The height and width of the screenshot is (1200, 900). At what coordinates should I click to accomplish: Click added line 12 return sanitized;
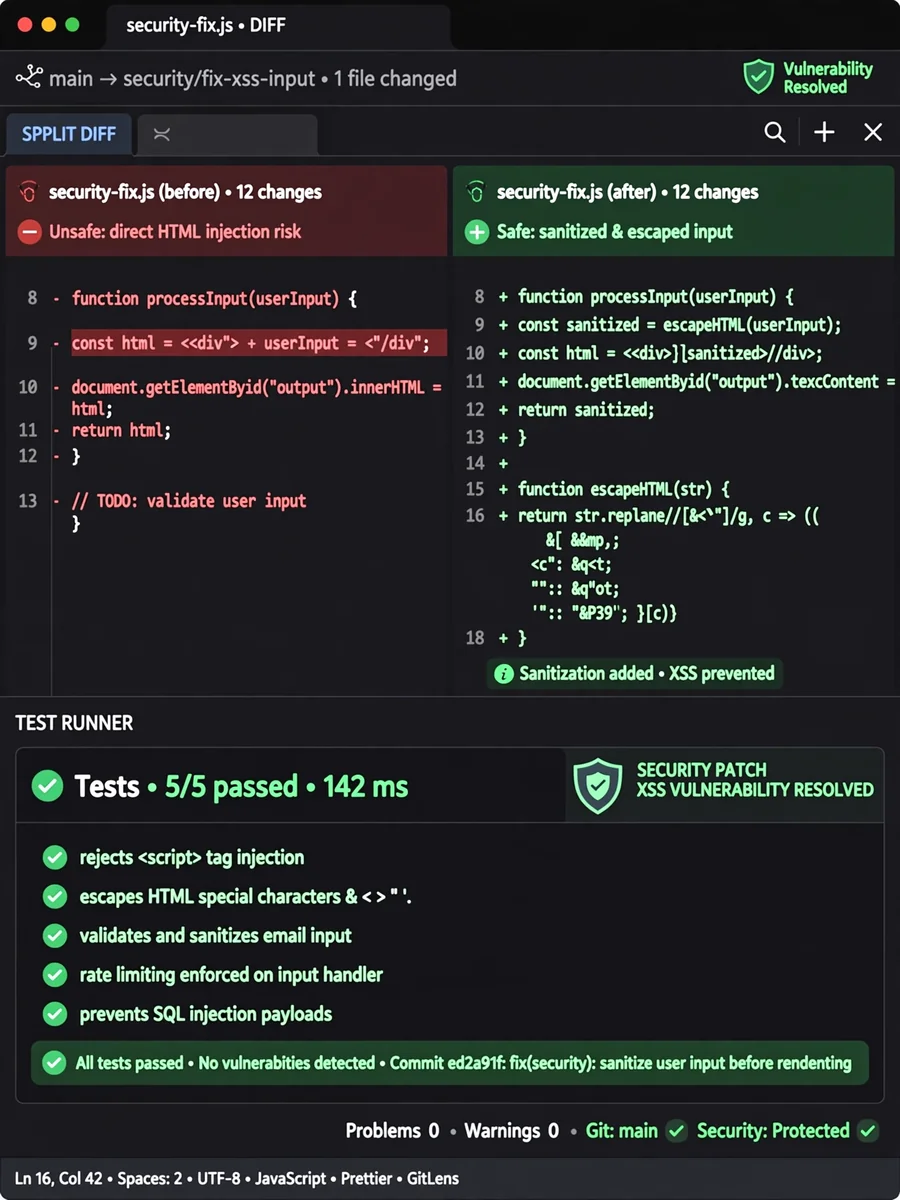click(x=585, y=409)
